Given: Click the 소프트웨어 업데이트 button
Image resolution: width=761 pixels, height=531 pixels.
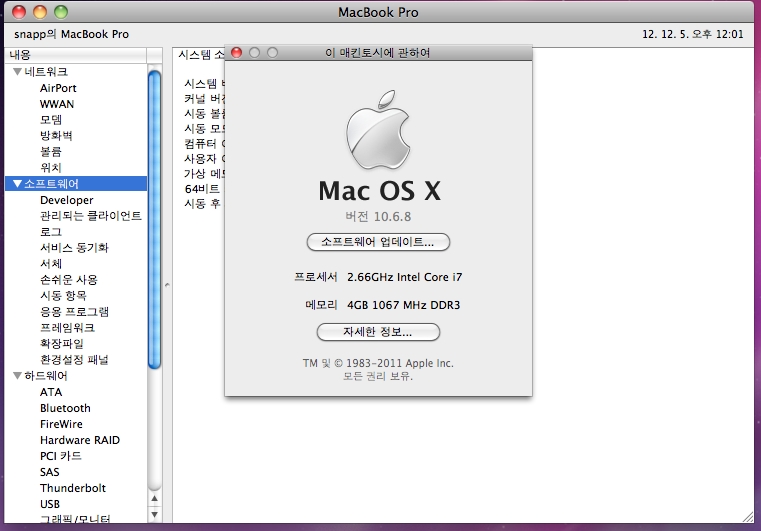Looking at the screenshot, I should [378, 242].
